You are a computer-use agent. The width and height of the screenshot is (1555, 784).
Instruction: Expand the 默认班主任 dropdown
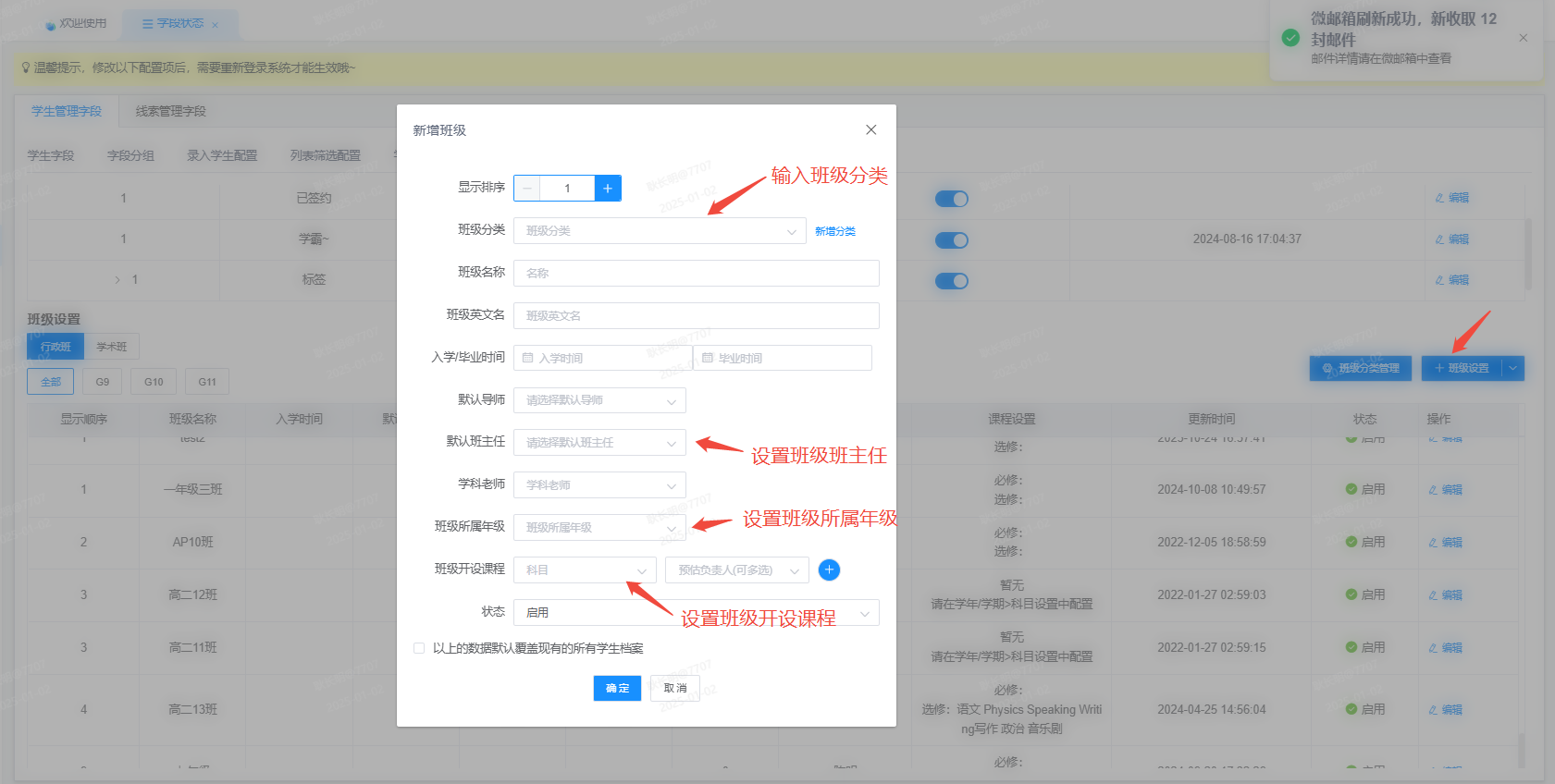599,443
